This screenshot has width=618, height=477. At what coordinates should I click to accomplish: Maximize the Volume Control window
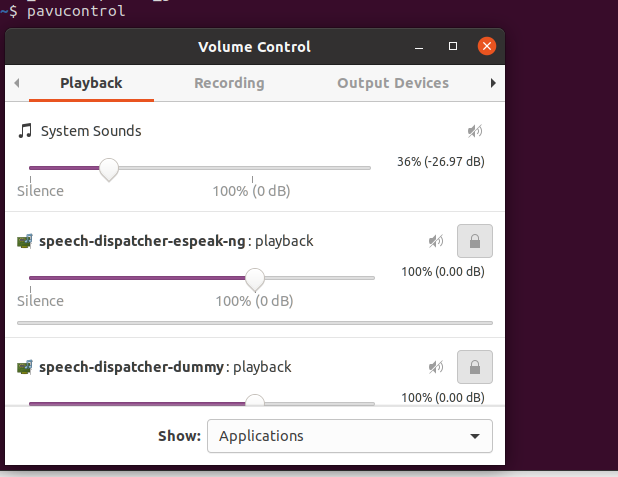pyautogui.click(x=453, y=47)
